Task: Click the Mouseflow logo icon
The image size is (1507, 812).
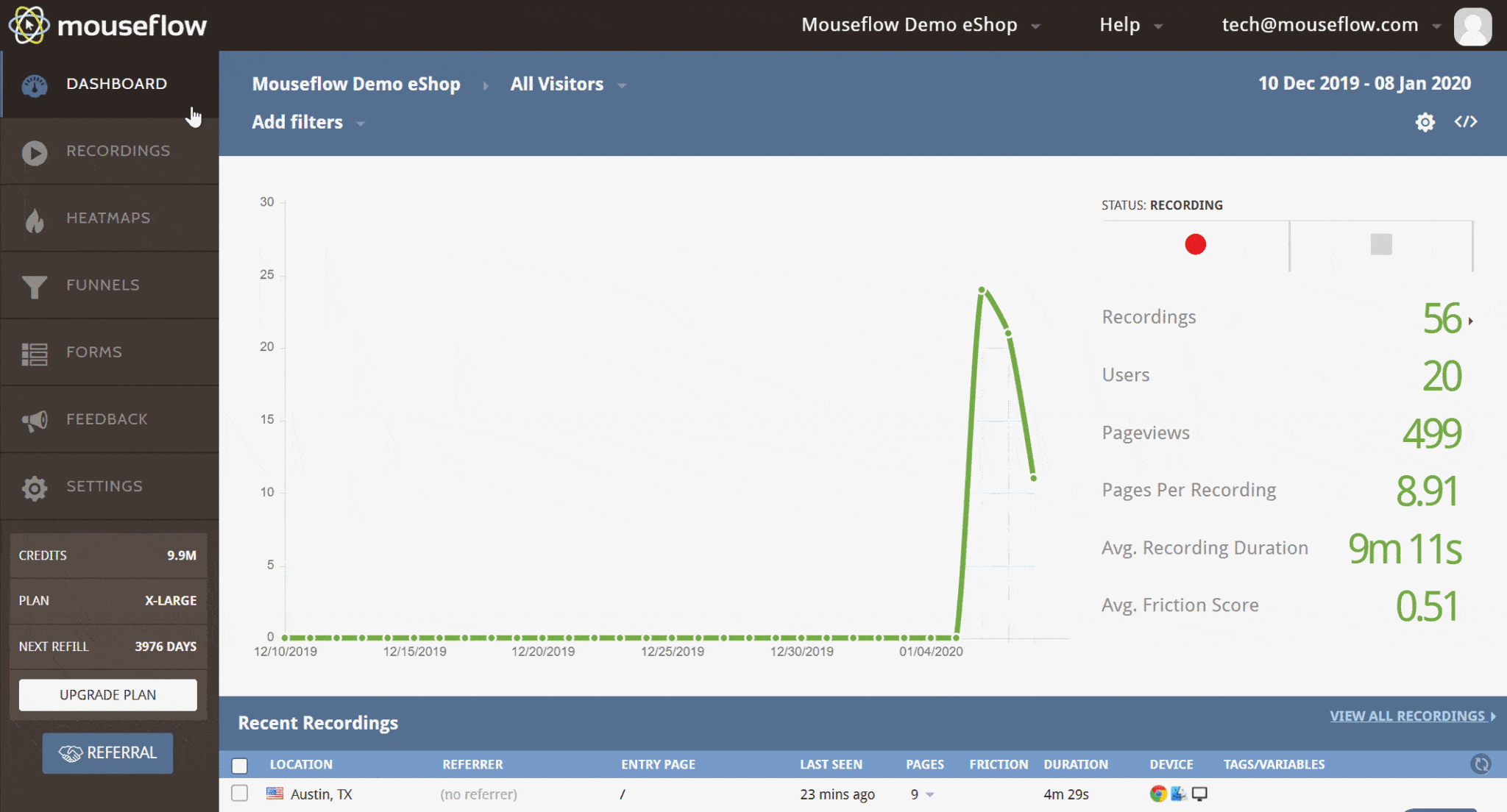Action: [x=28, y=25]
